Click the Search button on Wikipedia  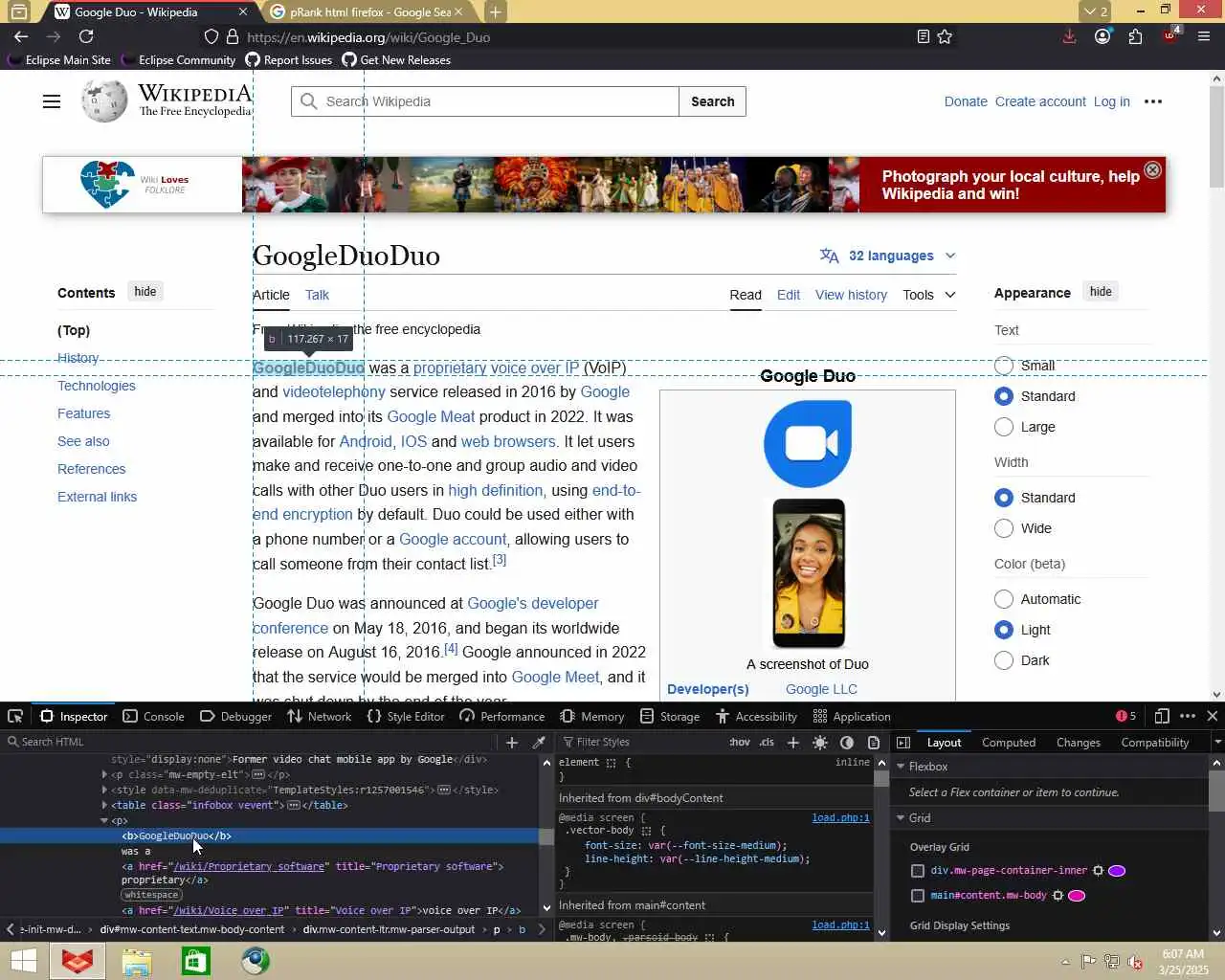point(713,101)
